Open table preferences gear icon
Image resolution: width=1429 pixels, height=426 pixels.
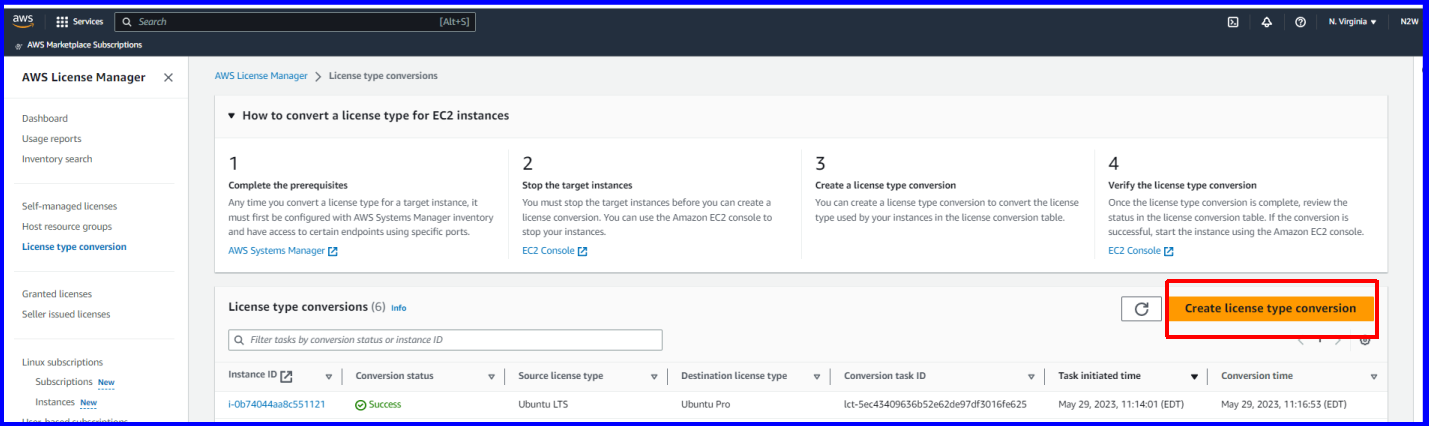(1365, 340)
